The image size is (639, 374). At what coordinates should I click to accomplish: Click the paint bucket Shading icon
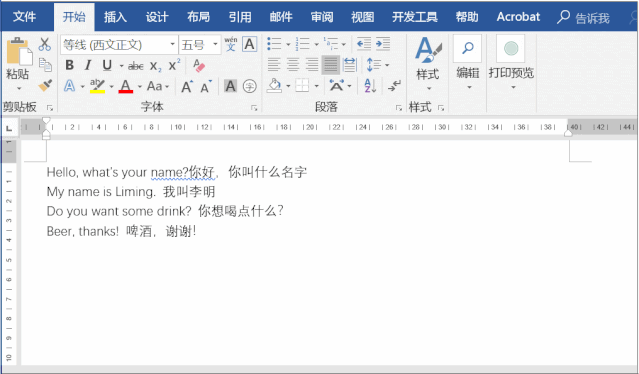274,86
